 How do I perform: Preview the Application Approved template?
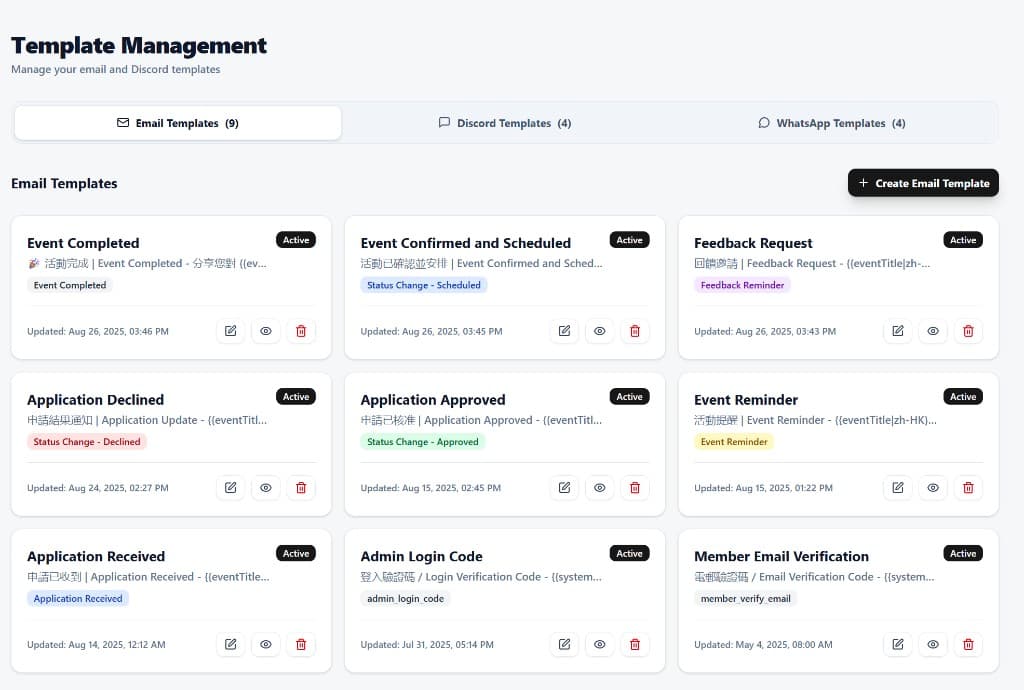click(x=600, y=488)
